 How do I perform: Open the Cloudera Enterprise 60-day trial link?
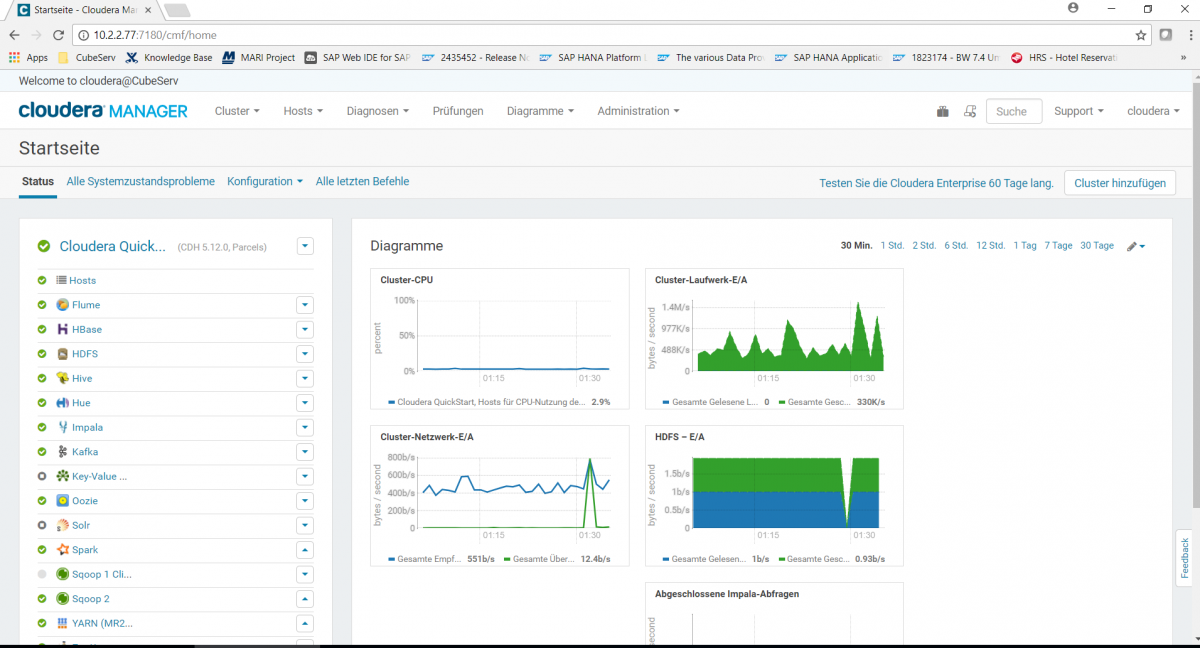coord(936,183)
